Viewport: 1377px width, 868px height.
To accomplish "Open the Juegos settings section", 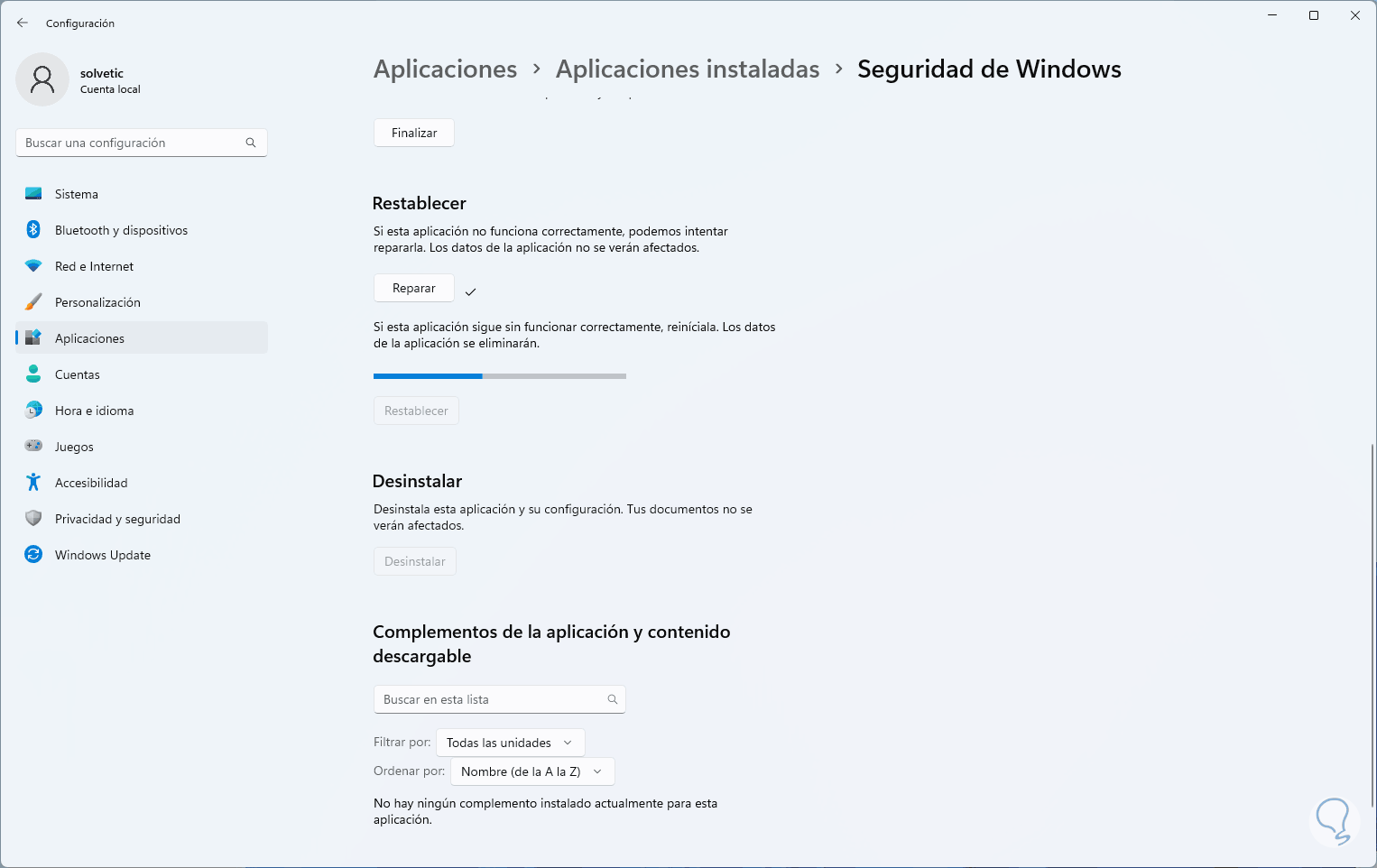I will [x=142, y=447].
